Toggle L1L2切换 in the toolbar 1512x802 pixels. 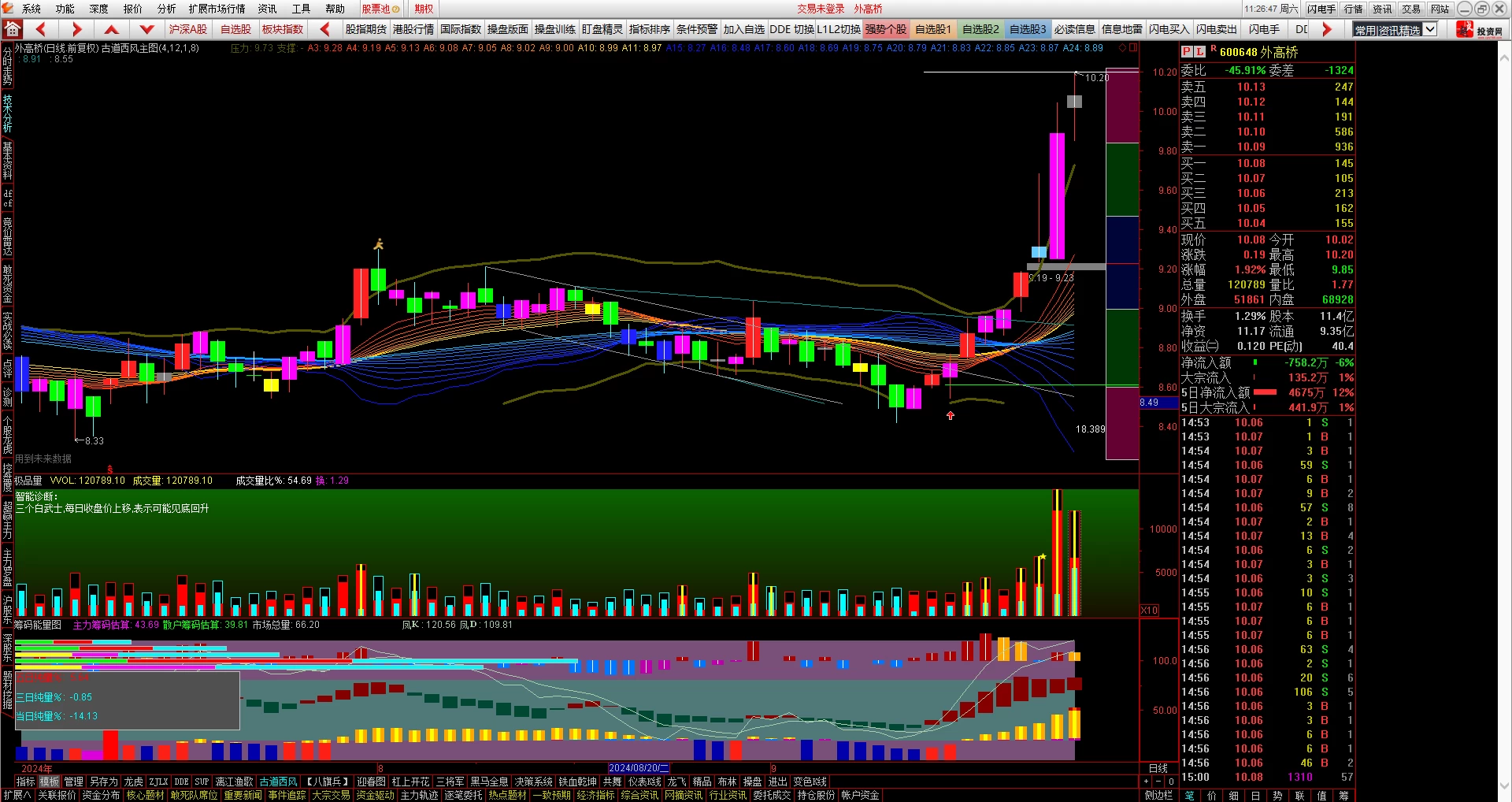(x=839, y=29)
